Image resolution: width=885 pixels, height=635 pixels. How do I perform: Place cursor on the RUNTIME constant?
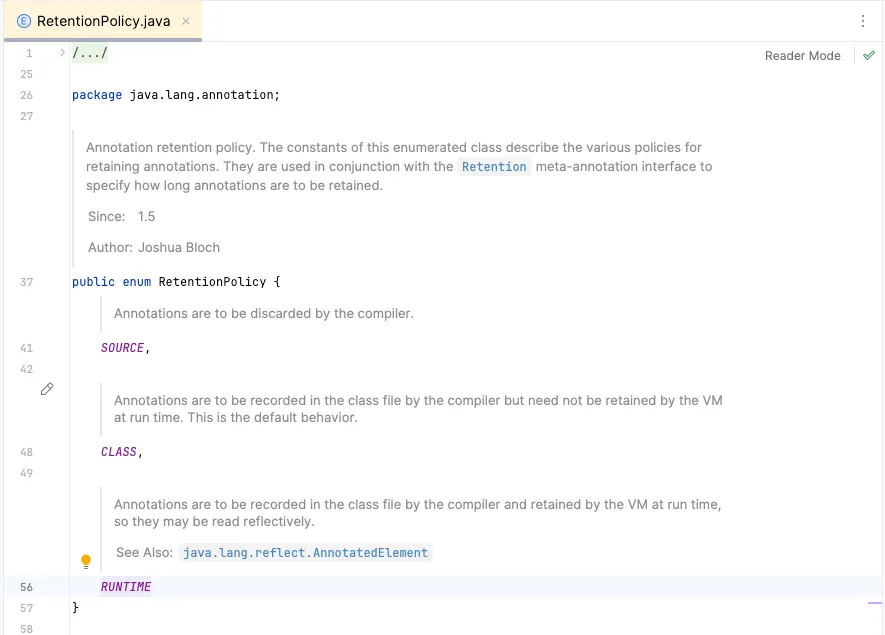pos(125,587)
